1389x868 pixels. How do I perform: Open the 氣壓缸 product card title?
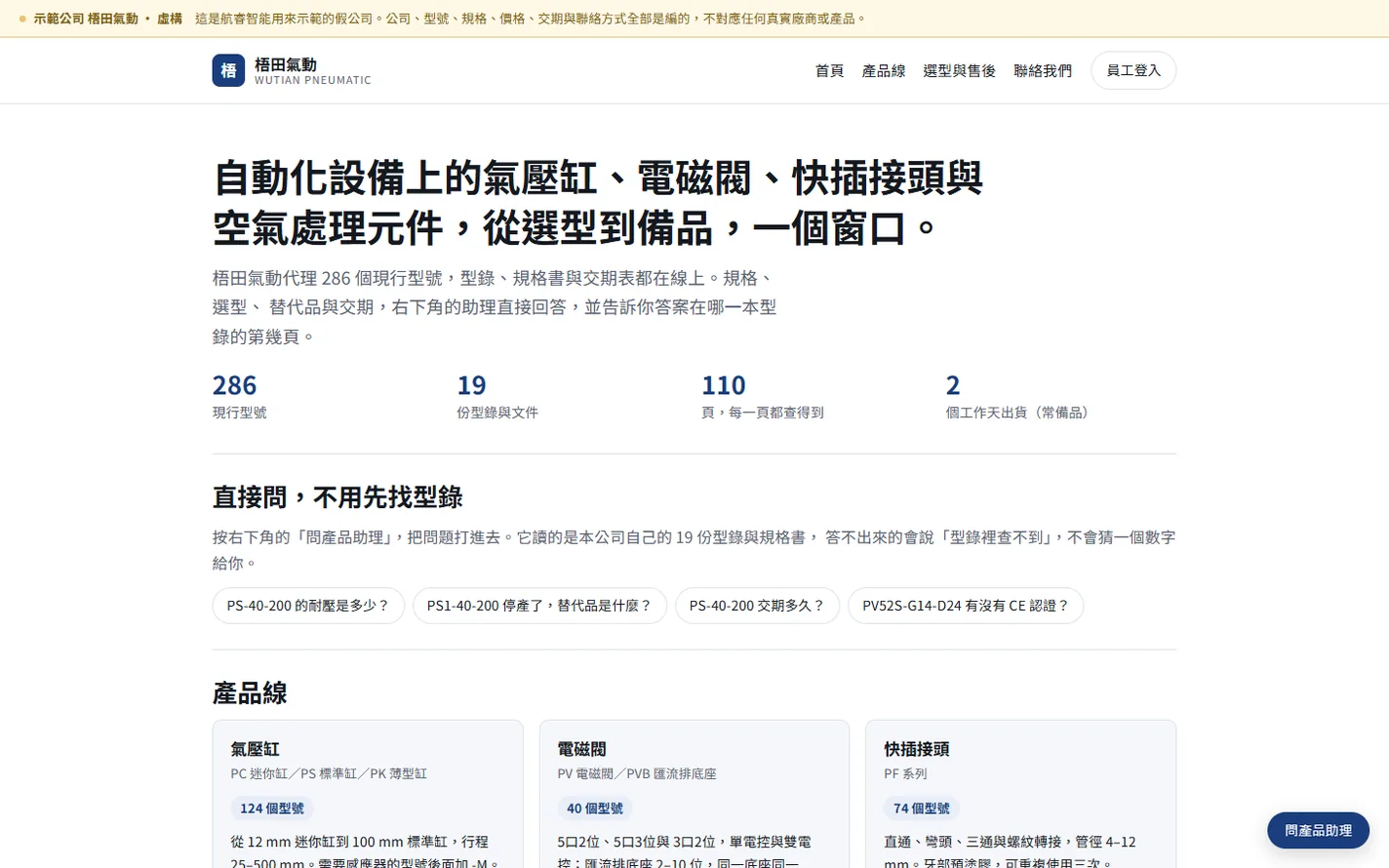[x=256, y=749]
